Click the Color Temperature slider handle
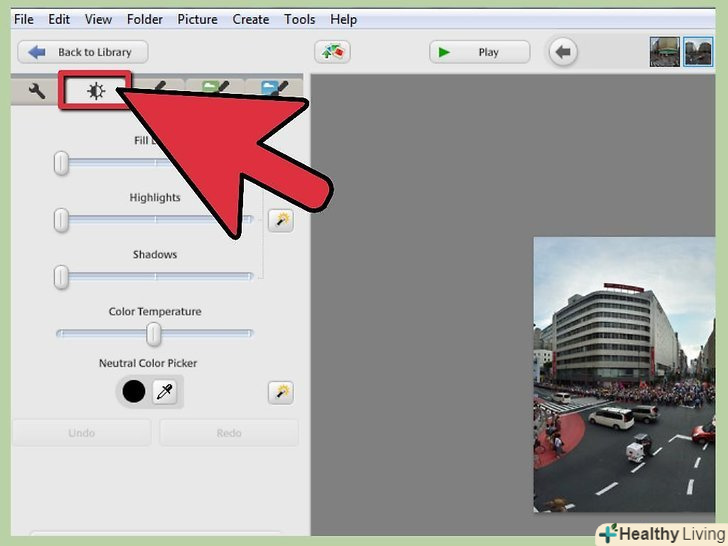728x546 pixels. 154,334
